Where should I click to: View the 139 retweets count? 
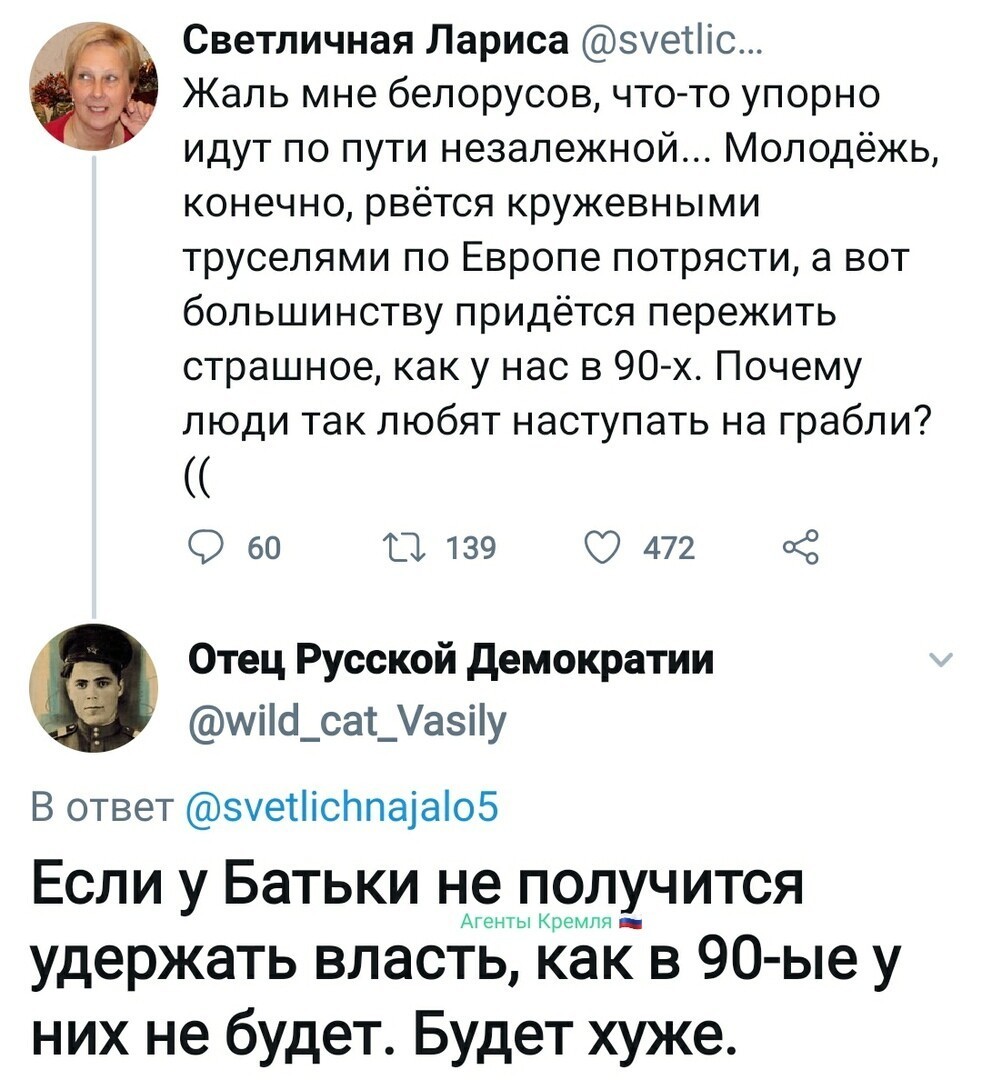pyautogui.click(x=471, y=549)
